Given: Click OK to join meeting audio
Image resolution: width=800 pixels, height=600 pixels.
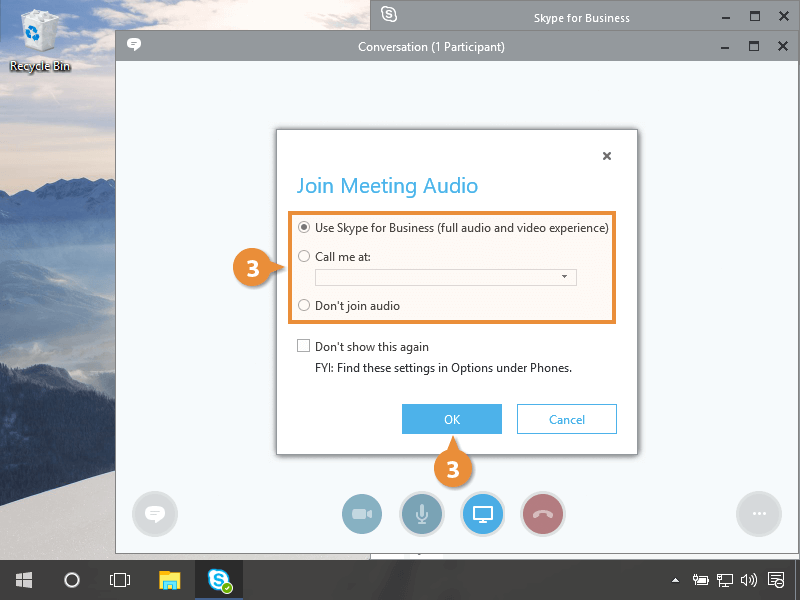Looking at the screenshot, I should (x=452, y=420).
